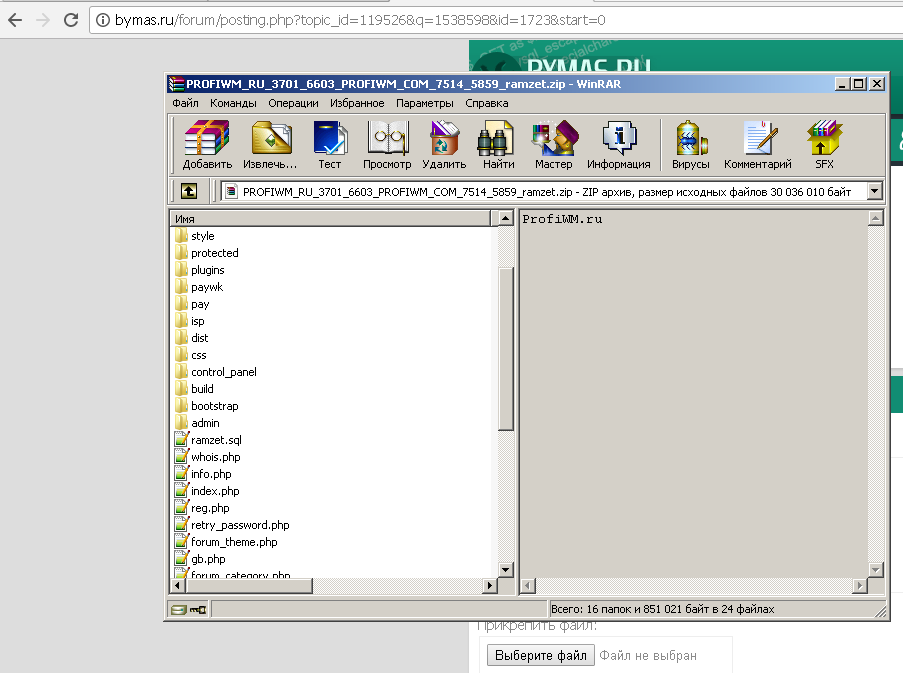Viewport: 903px width, 673px height.
Task: Click the Вирусы virus scan icon
Action: pyautogui.click(x=691, y=145)
